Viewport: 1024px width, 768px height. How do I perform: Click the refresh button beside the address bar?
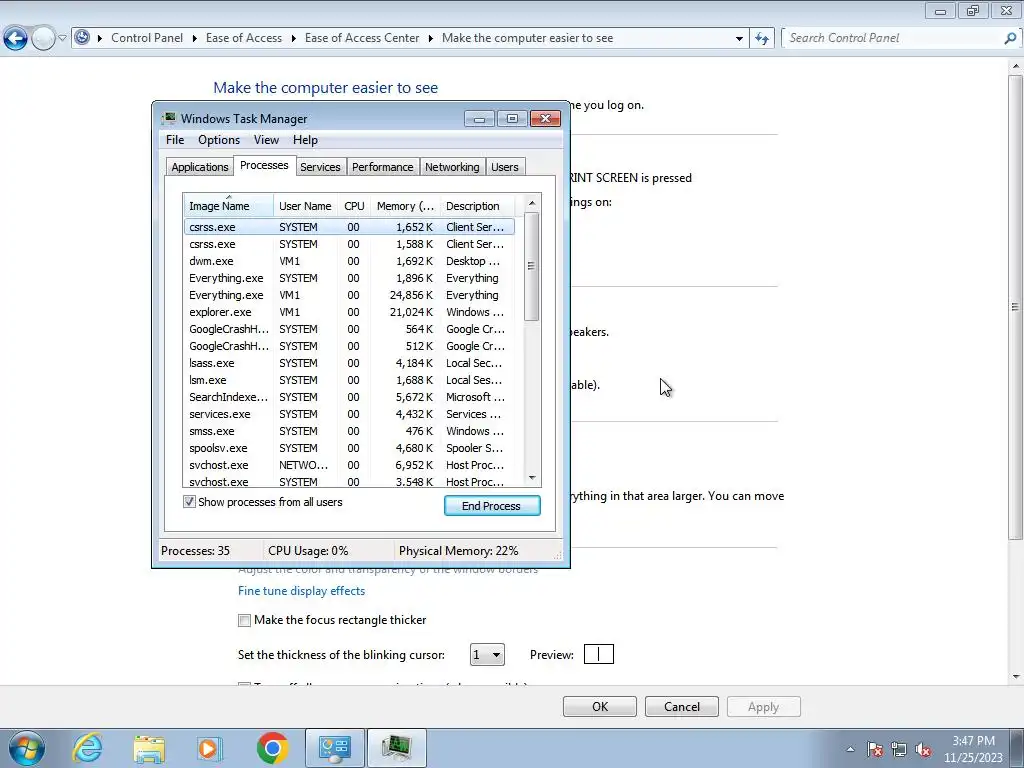tap(761, 39)
